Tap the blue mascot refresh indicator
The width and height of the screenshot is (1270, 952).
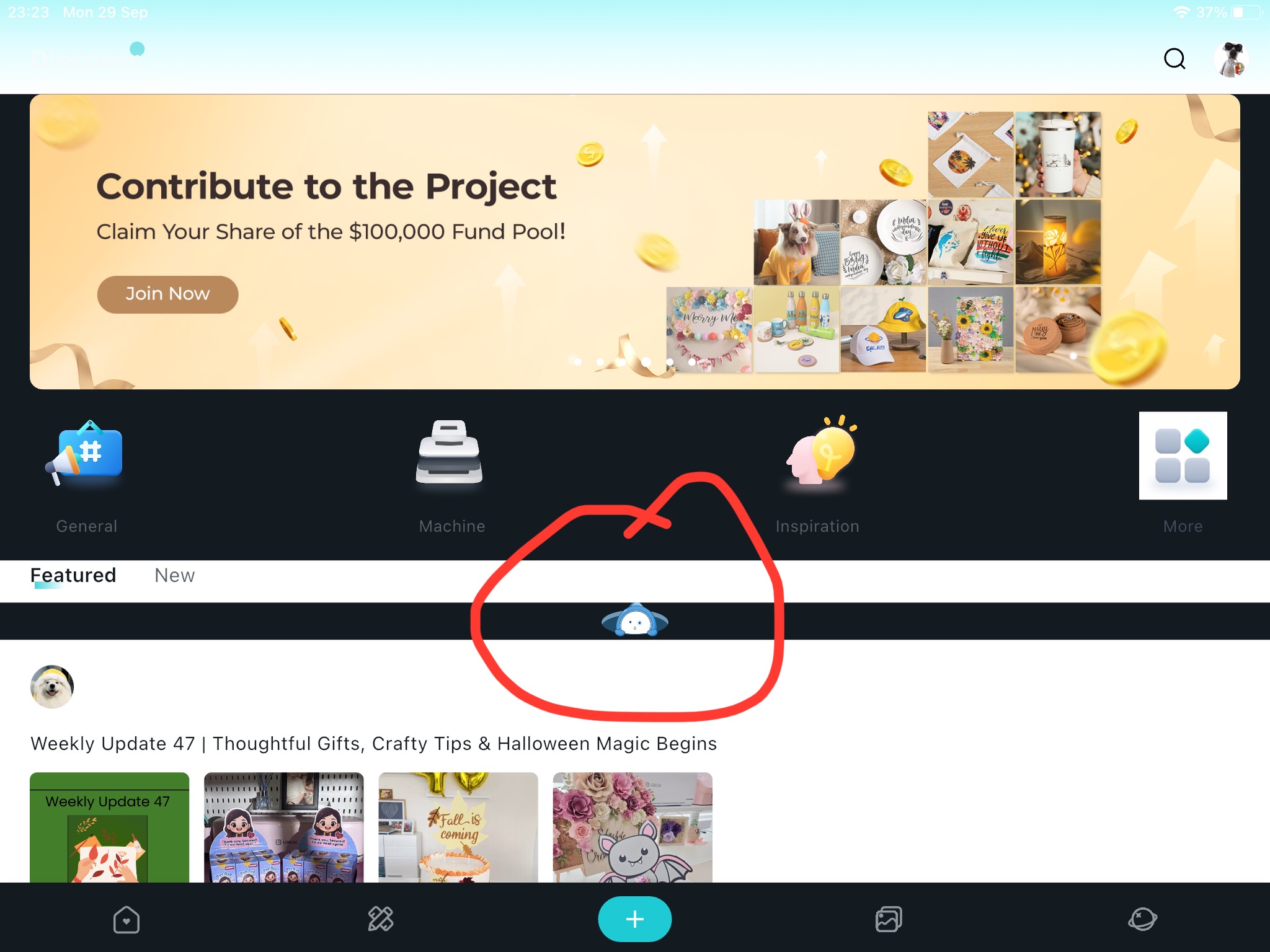click(635, 620)
